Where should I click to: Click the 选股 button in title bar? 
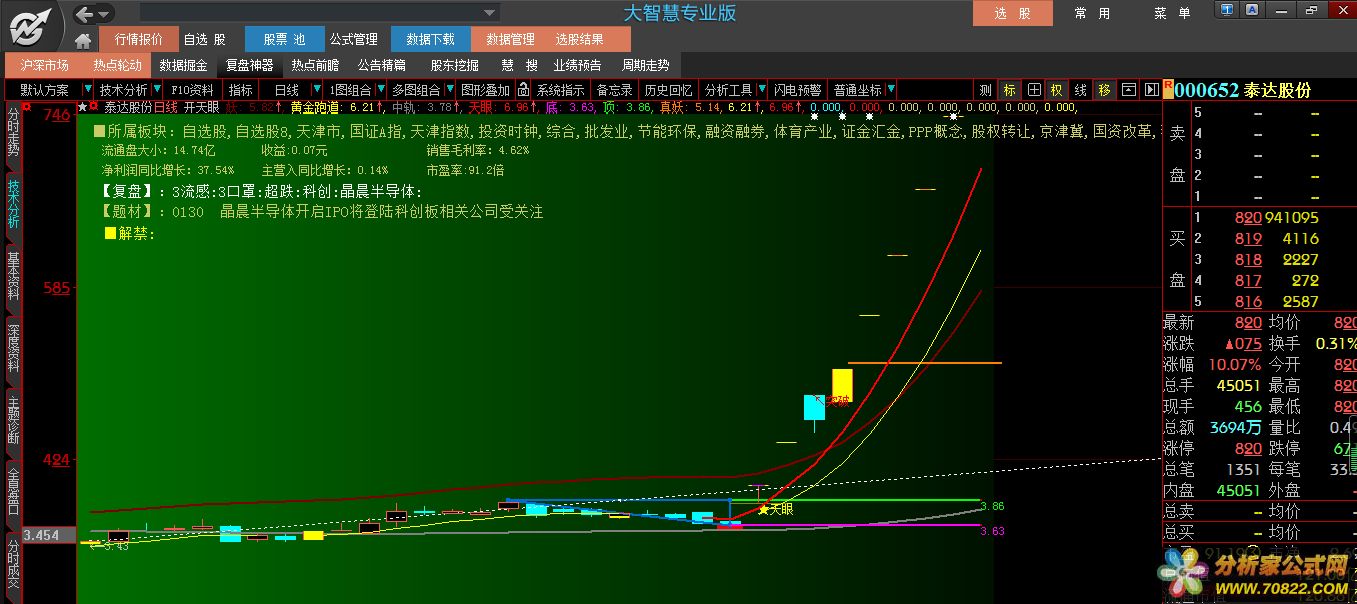[1012, 13]
